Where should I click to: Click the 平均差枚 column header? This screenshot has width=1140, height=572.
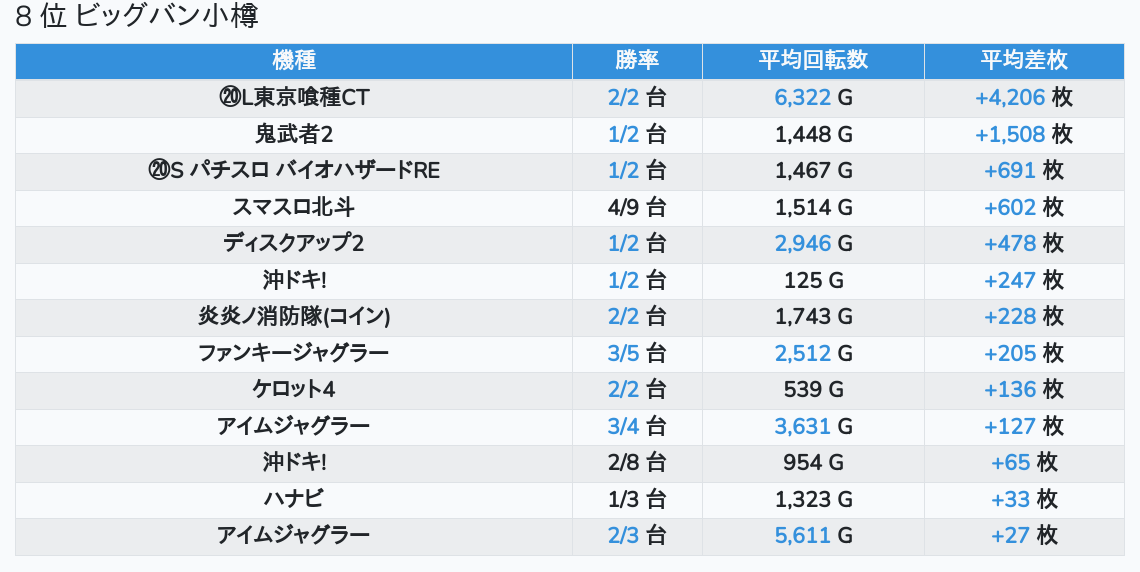click(x=1024, y=61)
